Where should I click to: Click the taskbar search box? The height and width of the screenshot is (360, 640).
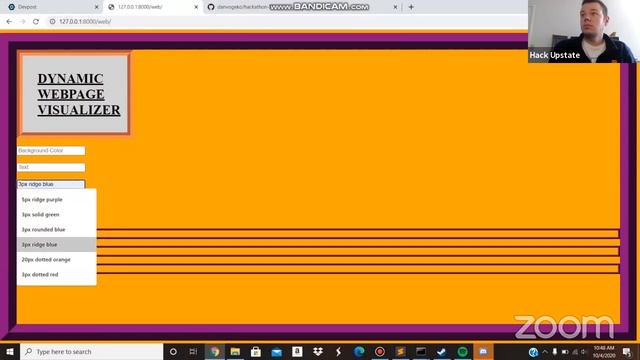pyautogui.click(x=92, y=351)
